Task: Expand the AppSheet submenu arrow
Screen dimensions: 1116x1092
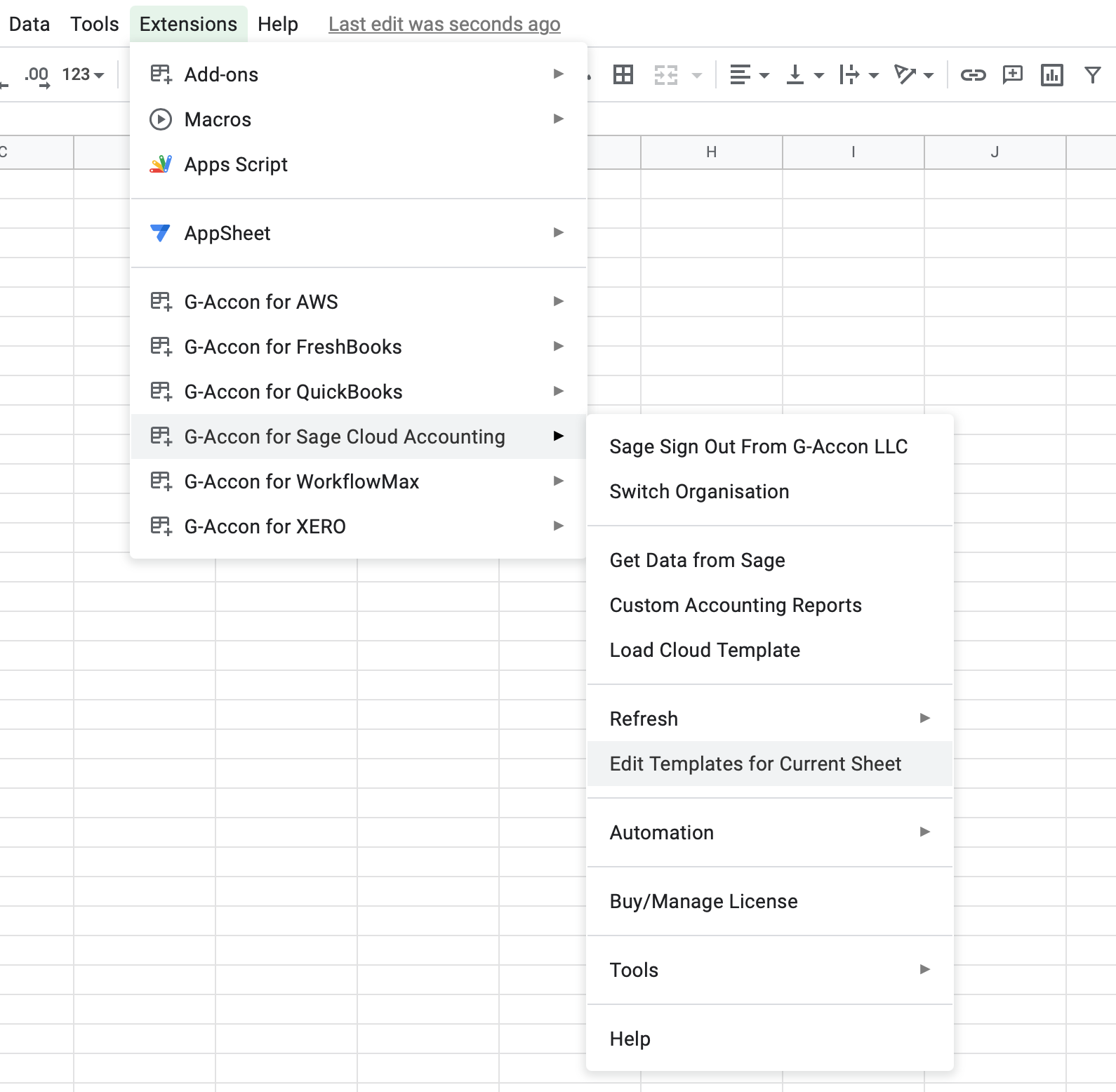Action: pyautogui.click(x=559, y=232)
